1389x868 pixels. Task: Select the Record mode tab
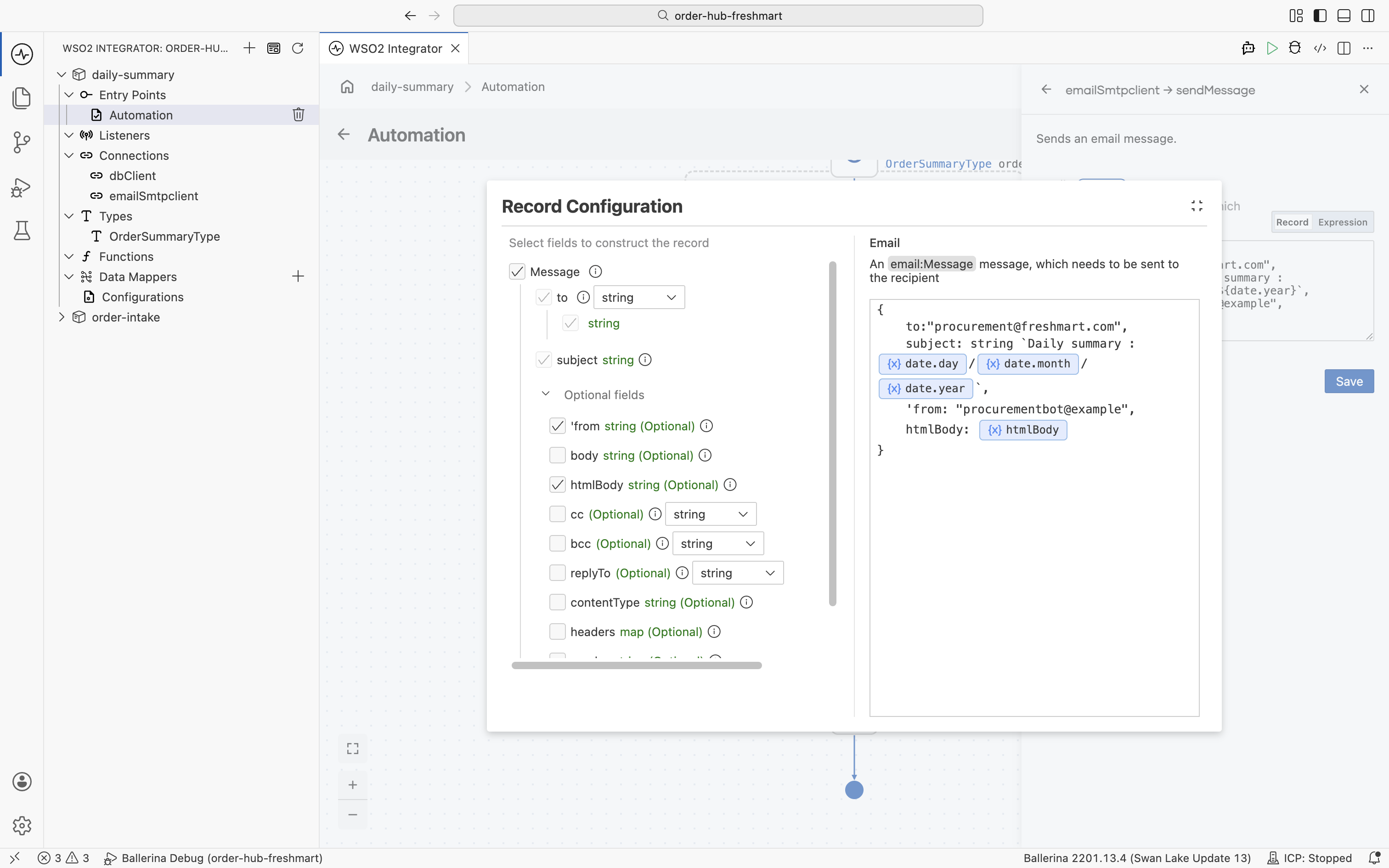(1292, 222)
